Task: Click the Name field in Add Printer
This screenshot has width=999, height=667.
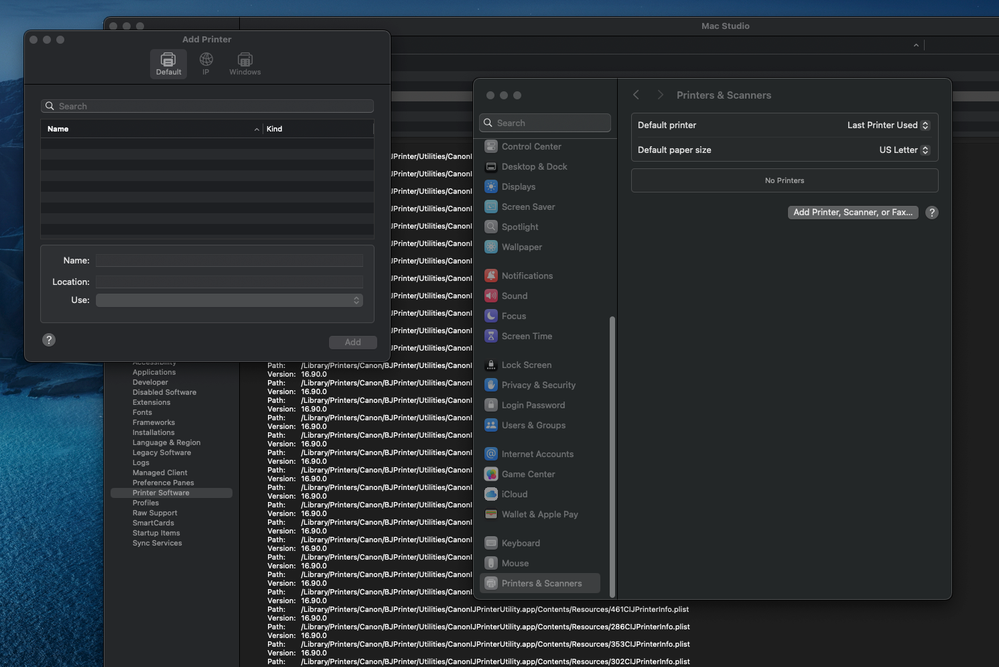Action: [229, 261]
